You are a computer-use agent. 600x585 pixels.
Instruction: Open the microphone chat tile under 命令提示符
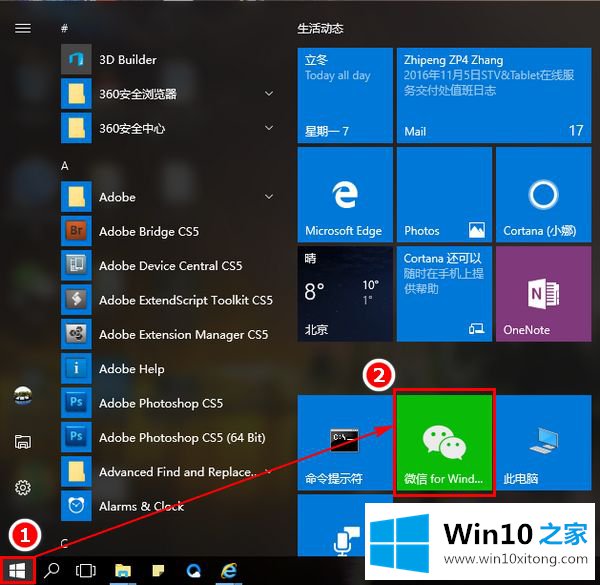(x=345, y=525)
